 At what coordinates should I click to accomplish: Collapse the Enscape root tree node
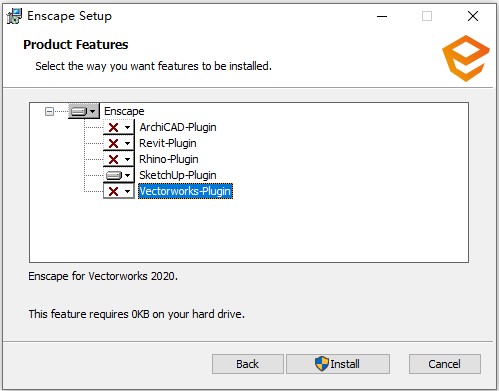point(49,111)
